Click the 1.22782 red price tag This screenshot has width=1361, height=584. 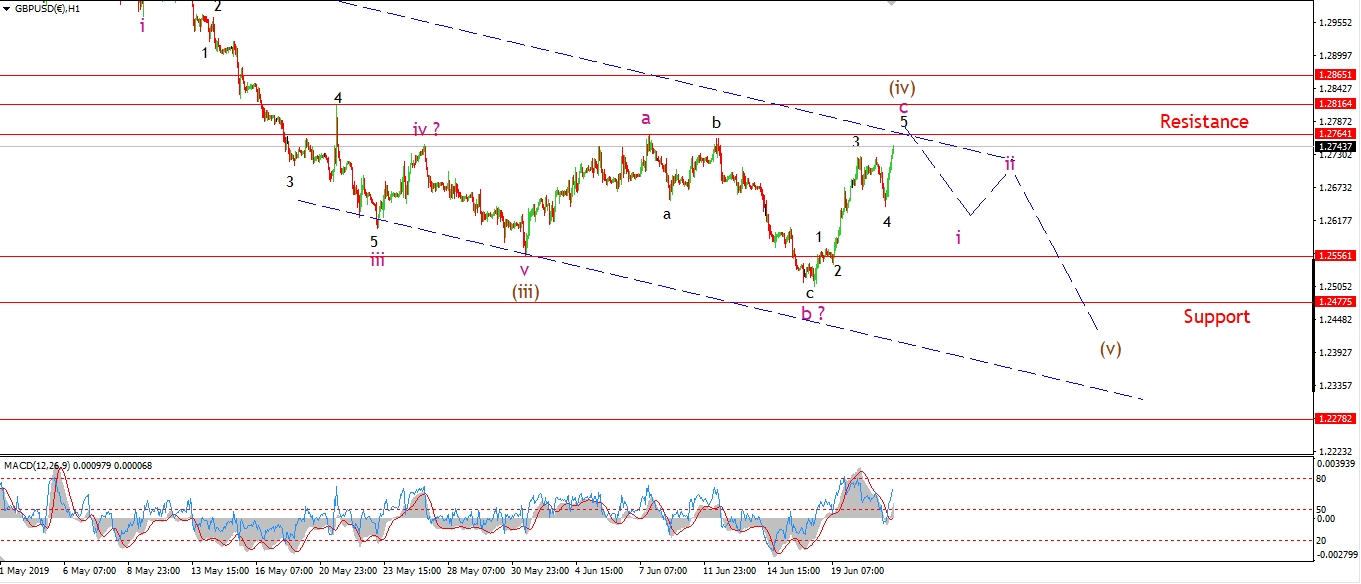[1335, 419]
